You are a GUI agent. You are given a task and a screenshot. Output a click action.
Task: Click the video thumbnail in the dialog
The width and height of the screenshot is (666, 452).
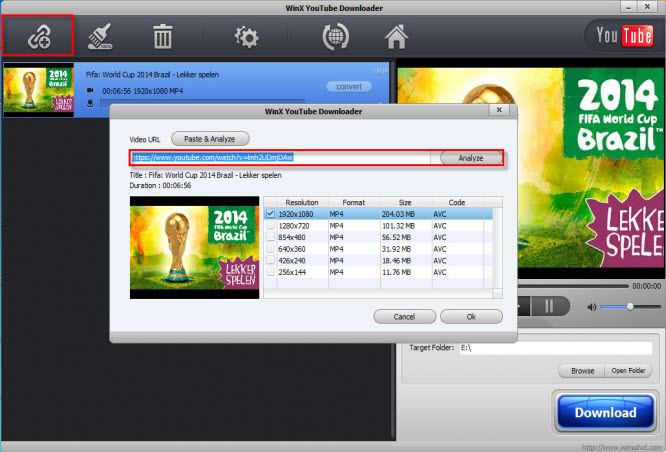coord(195,247)
